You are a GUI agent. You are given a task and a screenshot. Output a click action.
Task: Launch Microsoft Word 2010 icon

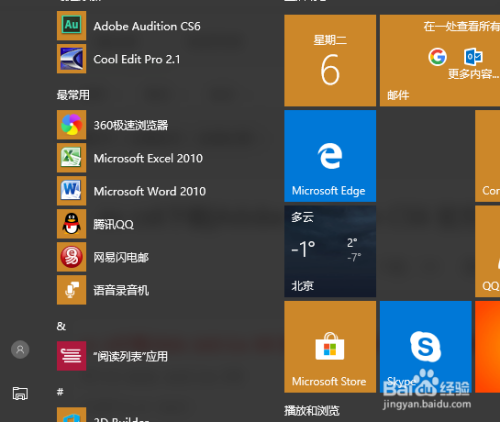(71, 191)
